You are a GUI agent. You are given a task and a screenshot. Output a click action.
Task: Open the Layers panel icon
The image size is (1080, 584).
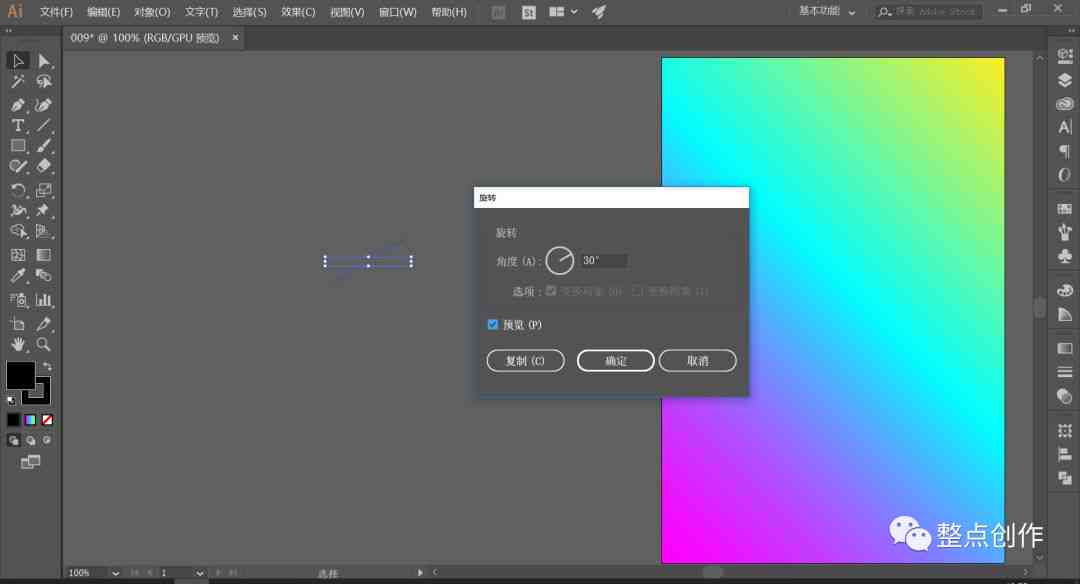pyautogui.click(x=1065, y=80)
